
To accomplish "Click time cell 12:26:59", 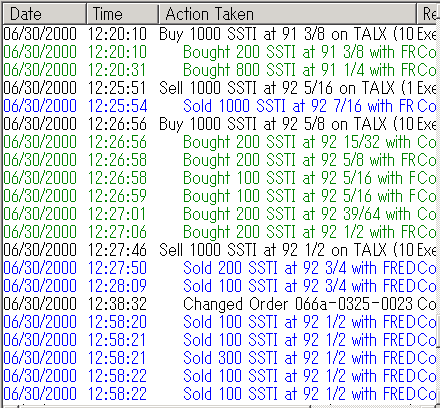I will pos(117,196).
